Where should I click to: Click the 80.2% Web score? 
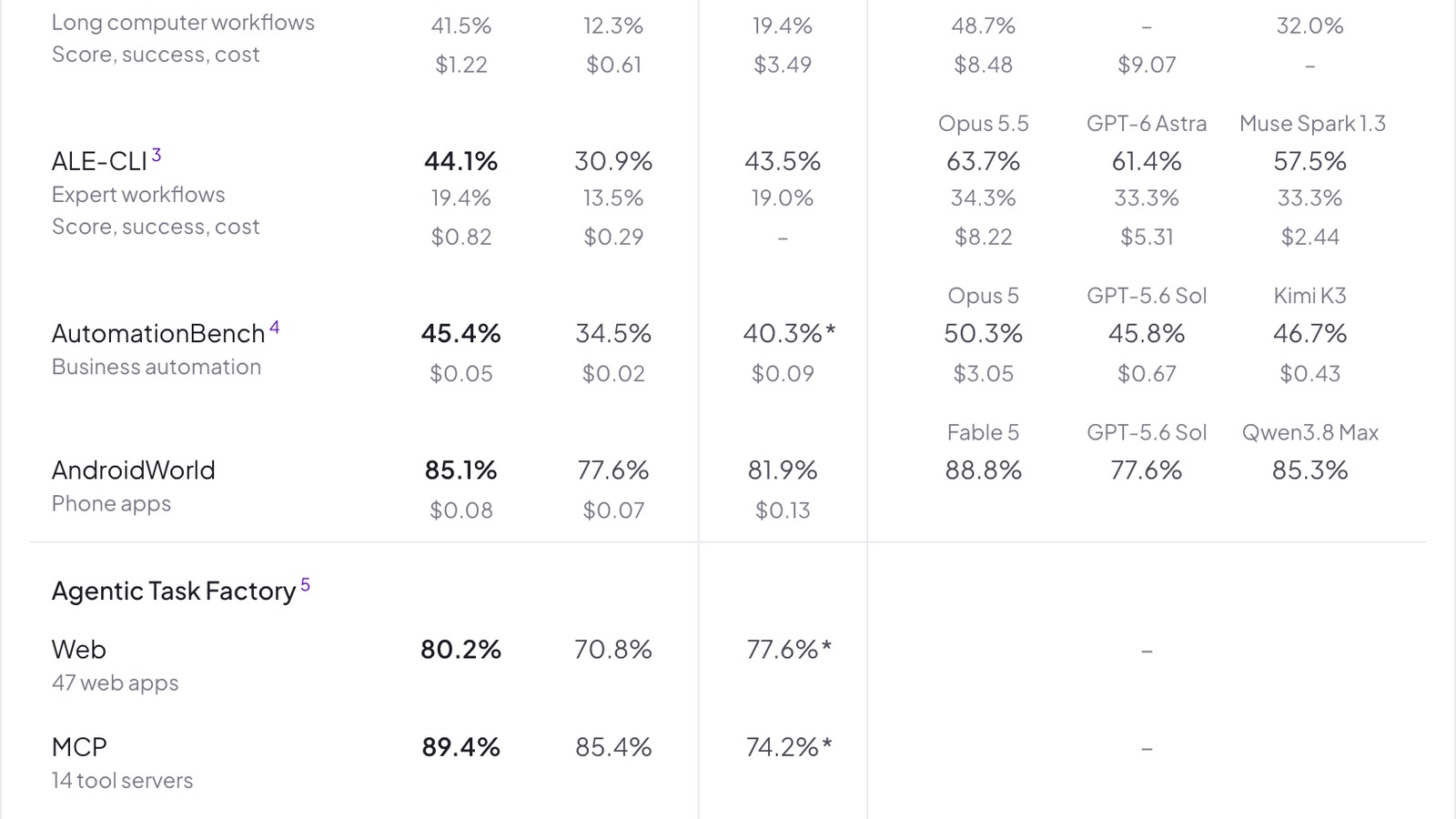(x=461, y=650)
